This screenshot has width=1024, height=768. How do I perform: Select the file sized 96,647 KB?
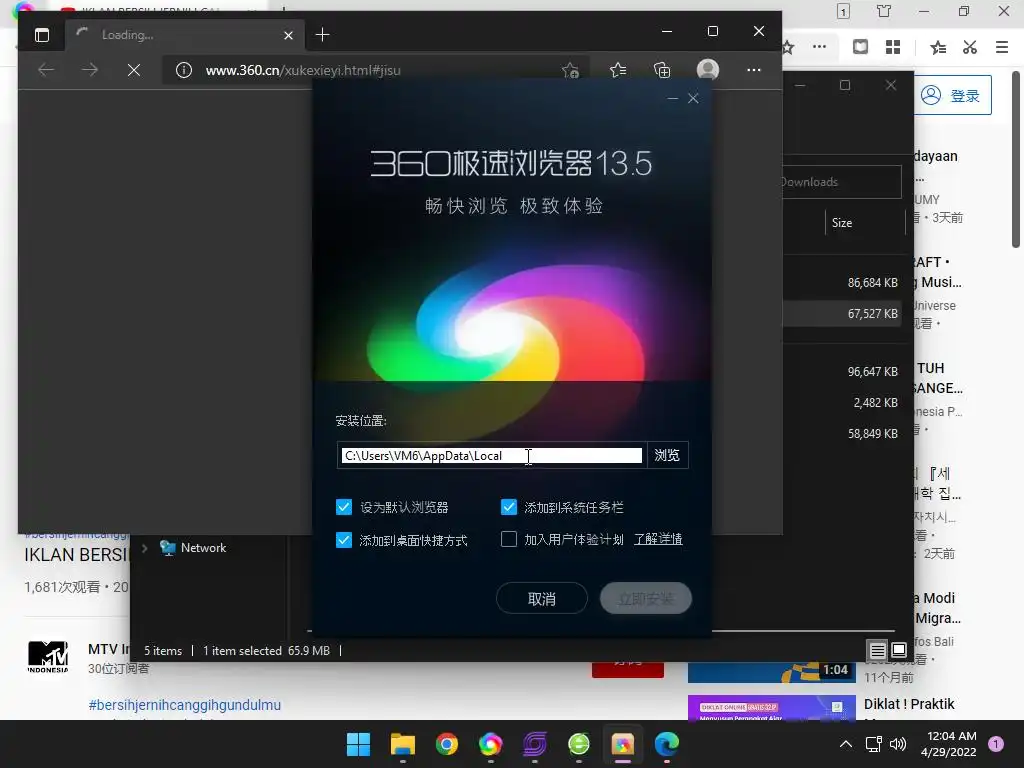click(872, 372)
